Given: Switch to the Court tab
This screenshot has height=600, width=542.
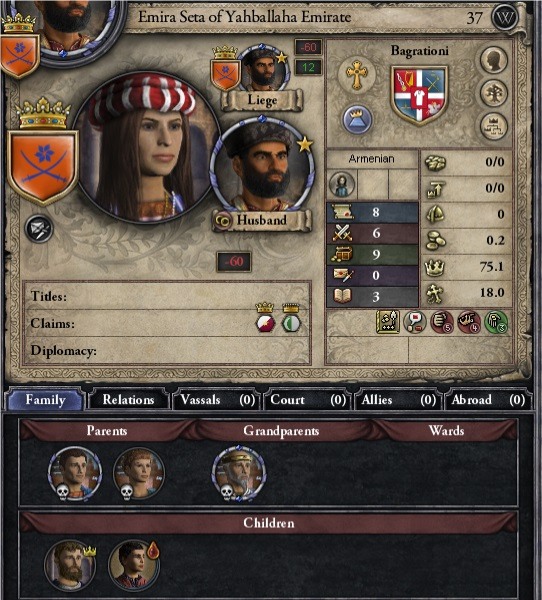Looking at the screenshot, I should (307, 400).
